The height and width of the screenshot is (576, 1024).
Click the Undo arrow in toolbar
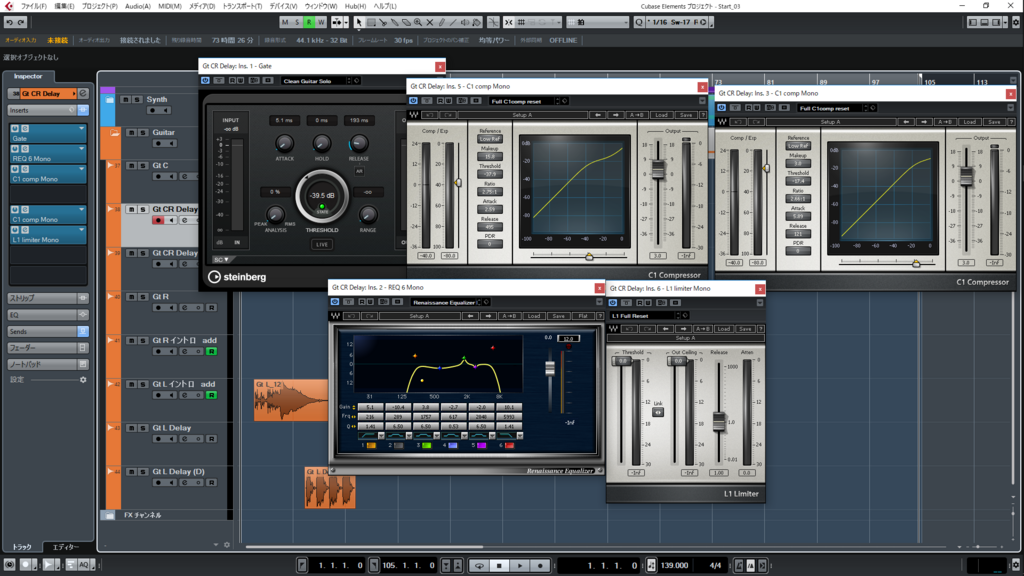point(10,22)
